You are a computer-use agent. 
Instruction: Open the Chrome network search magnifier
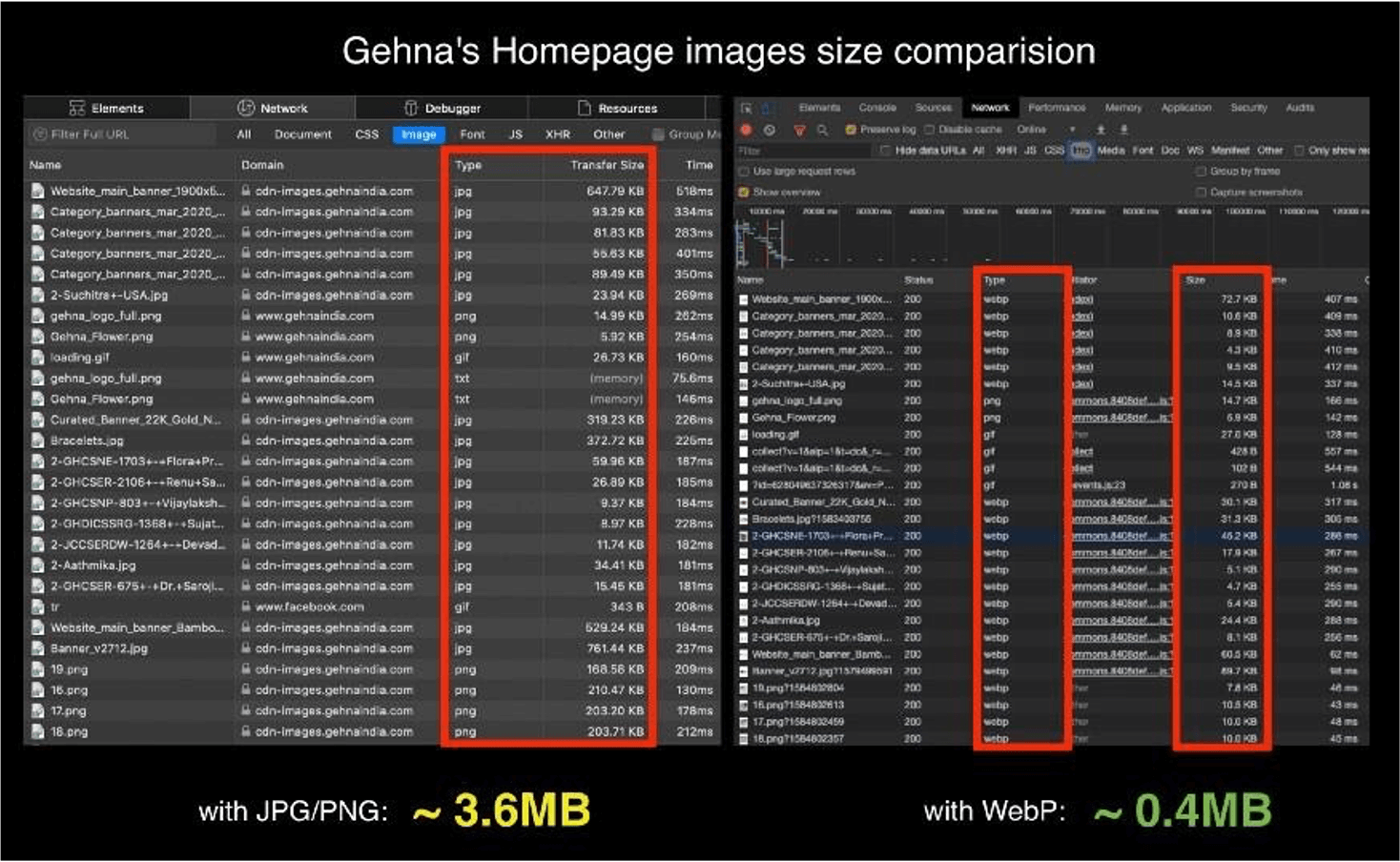coord(821,130)
